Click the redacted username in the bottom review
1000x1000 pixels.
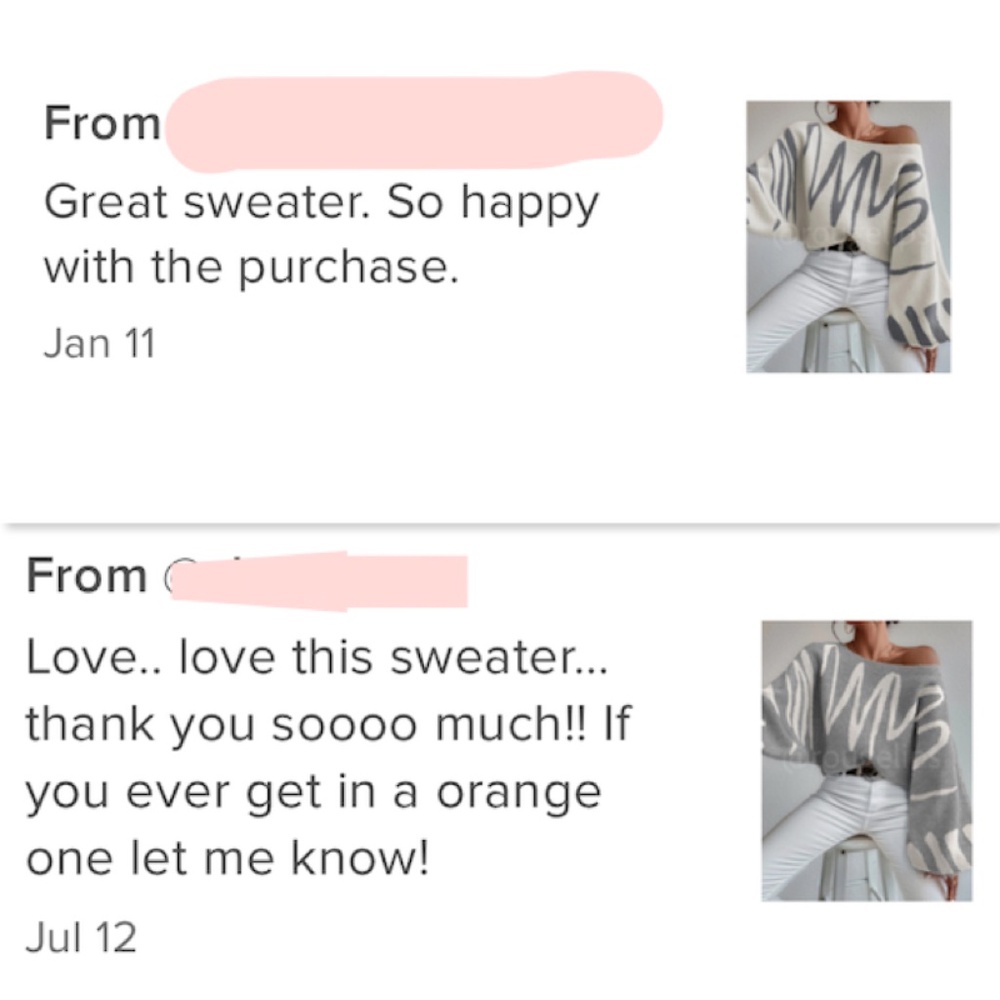coord(318,578)
